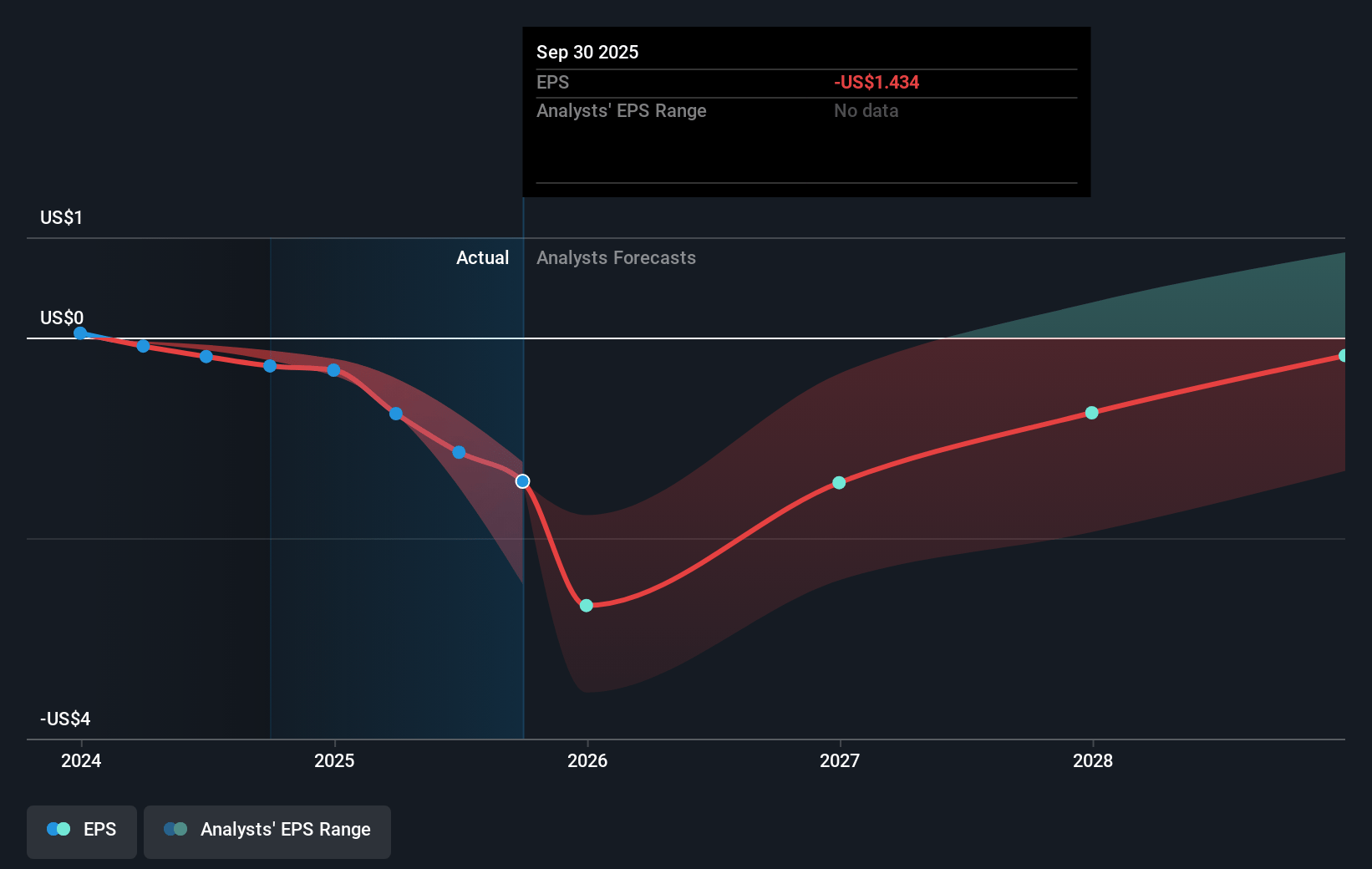Click the forecast EPS point at 2027
The width and height of the screenshot is (1372, 869).
click(839, 483)
